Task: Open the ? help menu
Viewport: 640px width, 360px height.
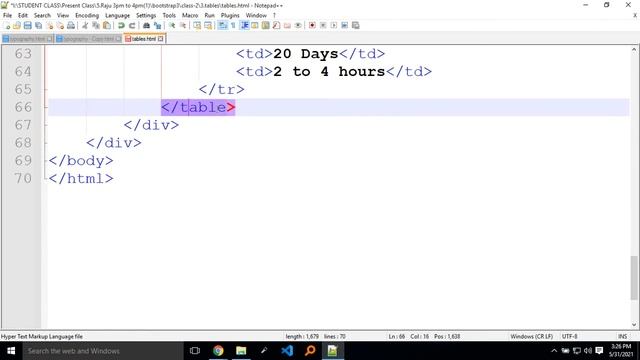Action: (274, 15)
